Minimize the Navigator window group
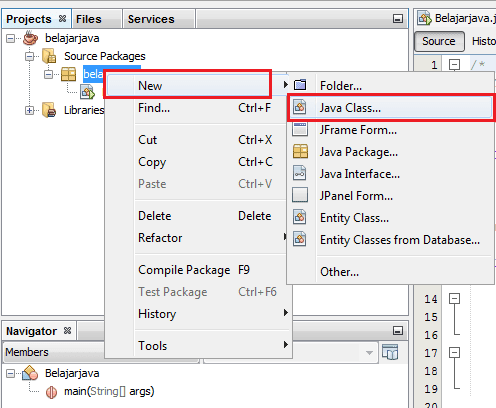 click(398, 331)
